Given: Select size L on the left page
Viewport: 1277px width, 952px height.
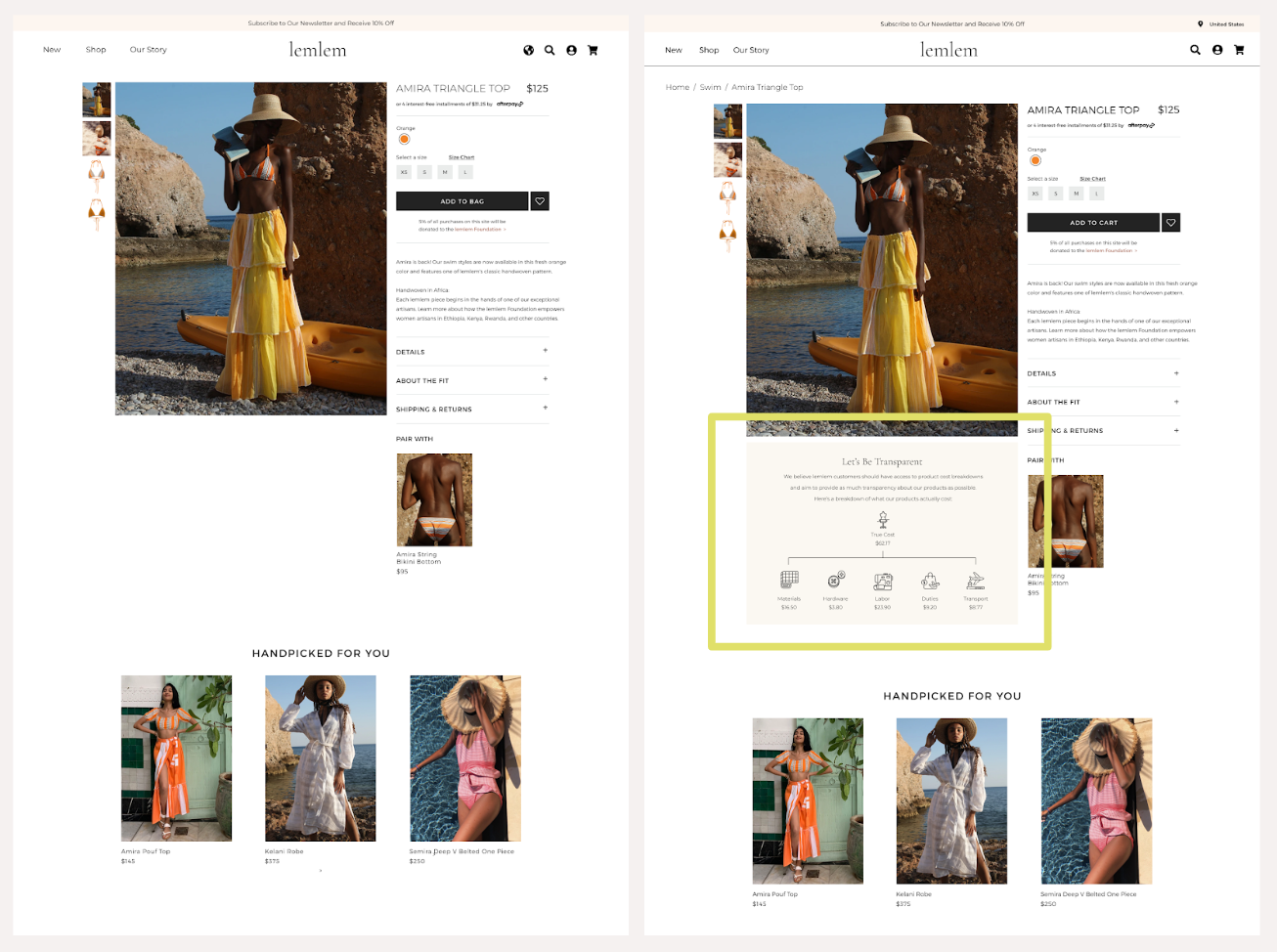Looking at the screenshot, I should coord(466,172).
